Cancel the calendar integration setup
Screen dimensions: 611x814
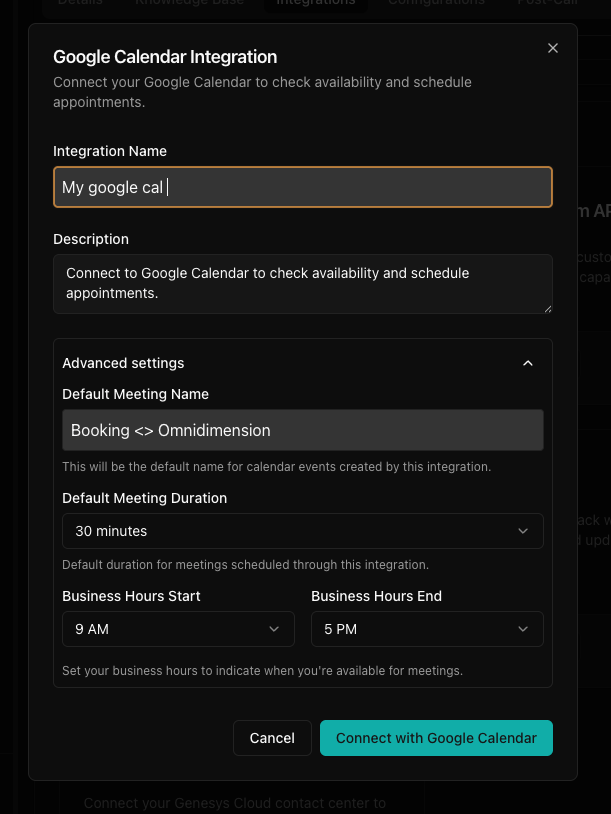pyautogui.click(x=272, y=738)
